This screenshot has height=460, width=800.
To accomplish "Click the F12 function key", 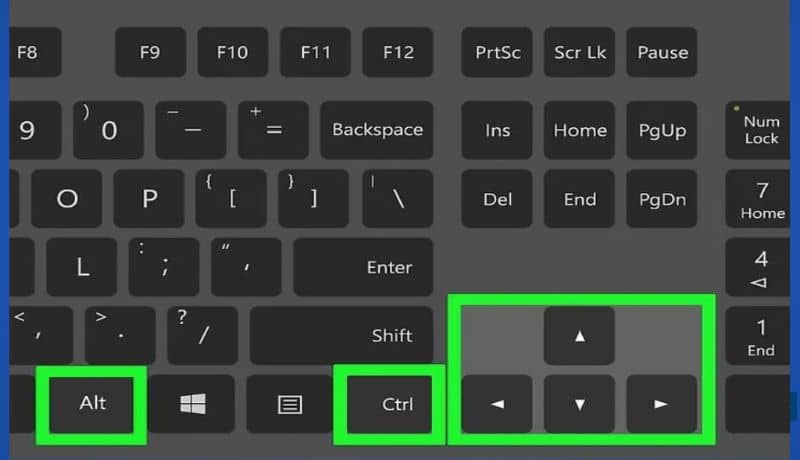I will [398, 52].
